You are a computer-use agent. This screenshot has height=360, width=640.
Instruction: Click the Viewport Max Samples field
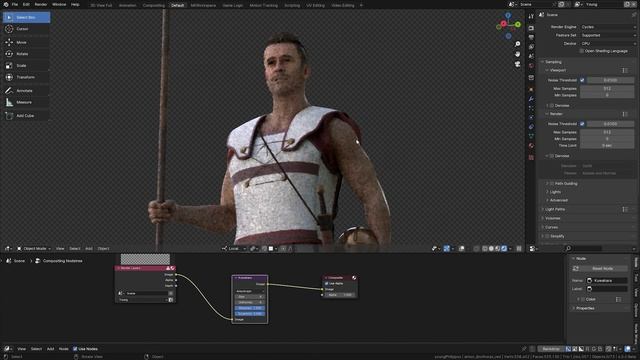[607, 89]
